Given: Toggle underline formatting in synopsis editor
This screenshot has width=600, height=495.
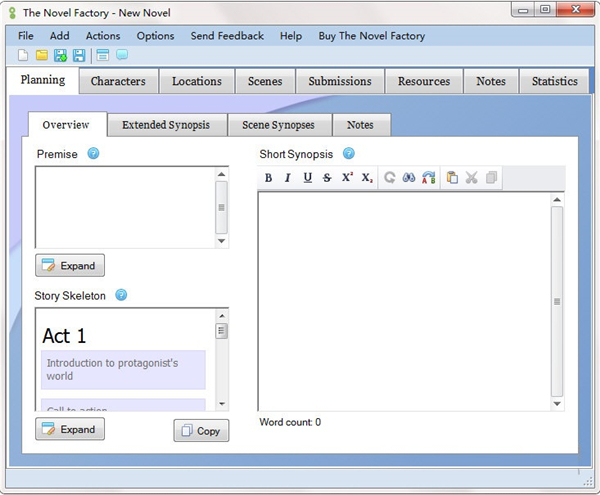Looking at the screenshot, I should click(x=307, y=178).
